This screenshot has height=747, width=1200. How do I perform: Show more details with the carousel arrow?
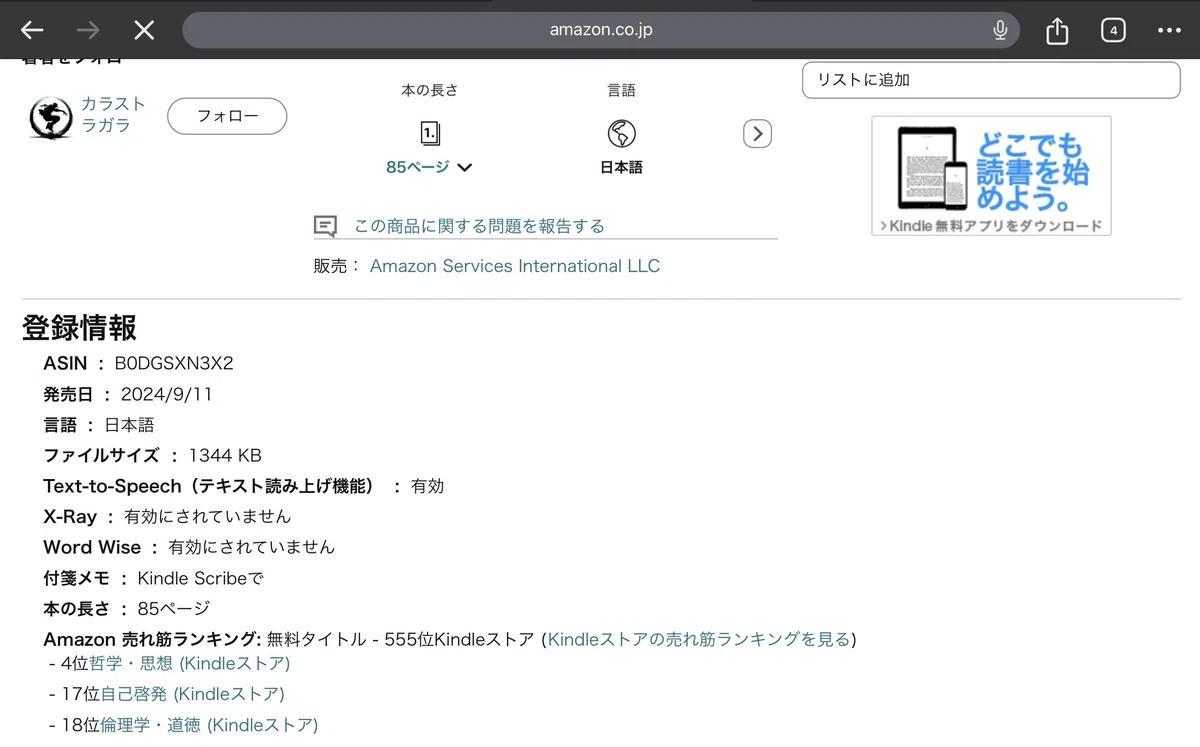click(757, 133)
